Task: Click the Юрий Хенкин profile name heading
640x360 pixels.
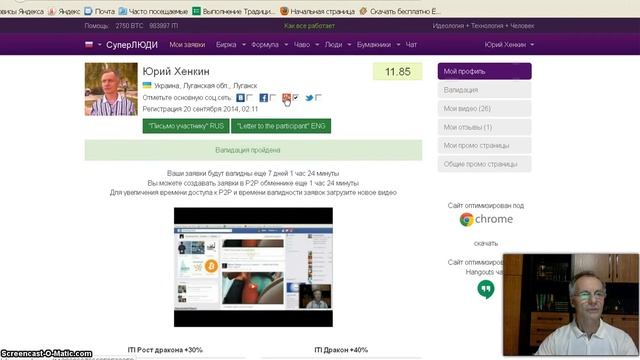Action: click(176, 71)
